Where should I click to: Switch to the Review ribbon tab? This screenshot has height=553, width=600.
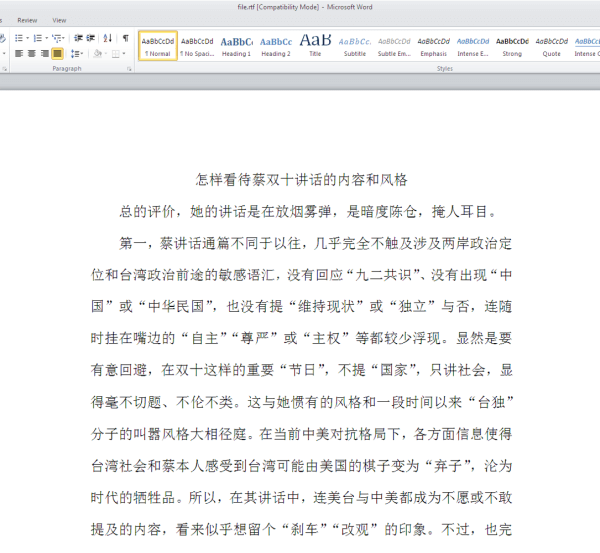pyautogui.click(x=27, y=20)
